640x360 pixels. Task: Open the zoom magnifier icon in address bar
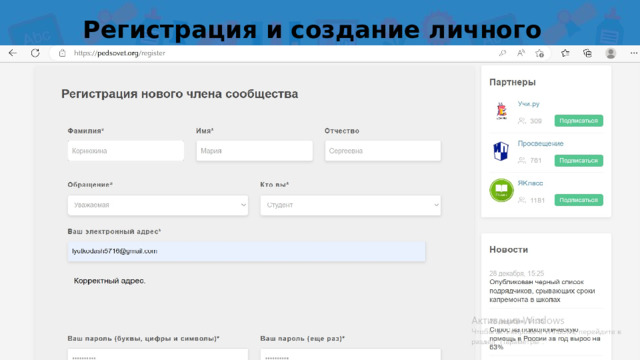pos(502,53)
